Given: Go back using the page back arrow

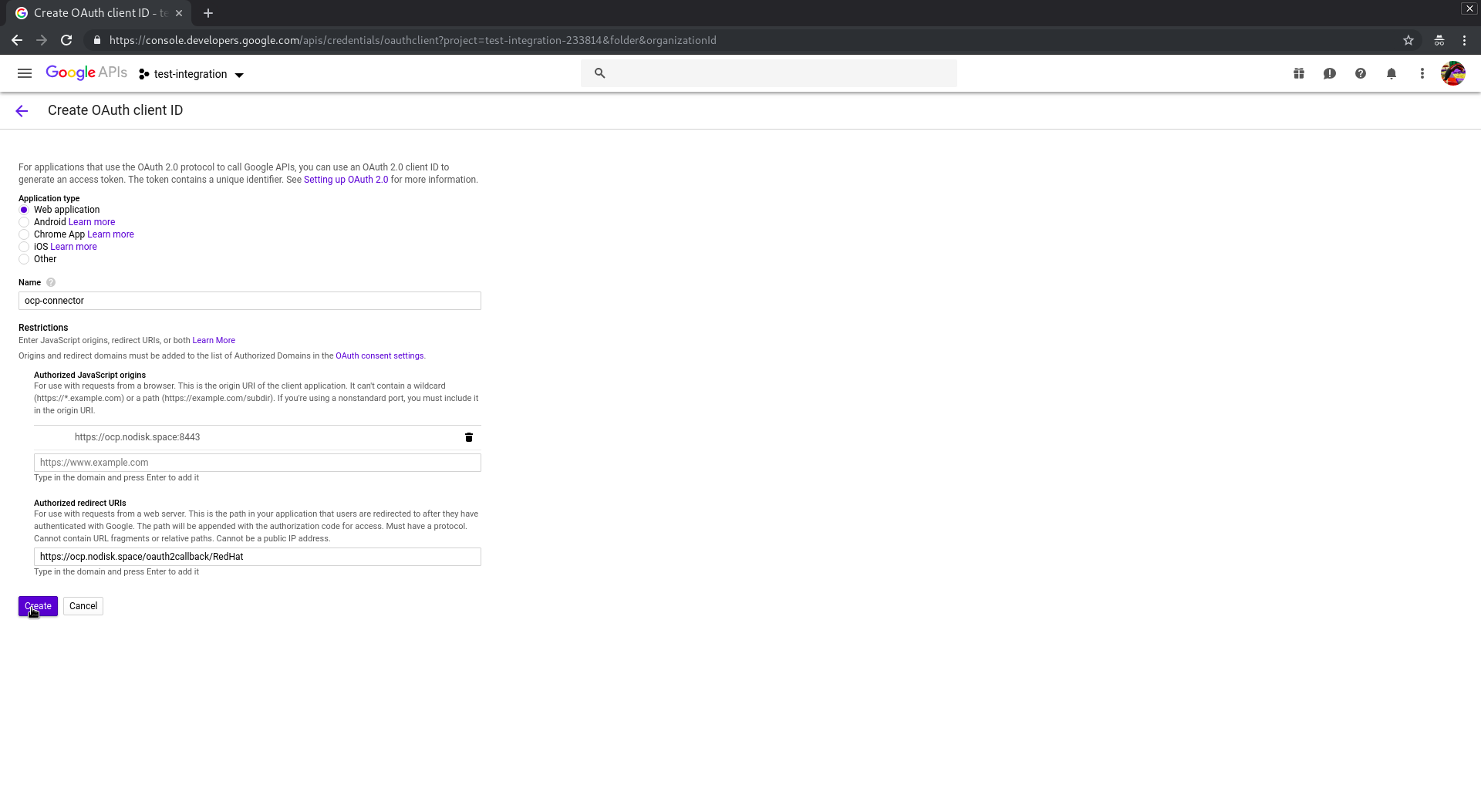Looking at the screenshot, I should [x=22, y=111].
